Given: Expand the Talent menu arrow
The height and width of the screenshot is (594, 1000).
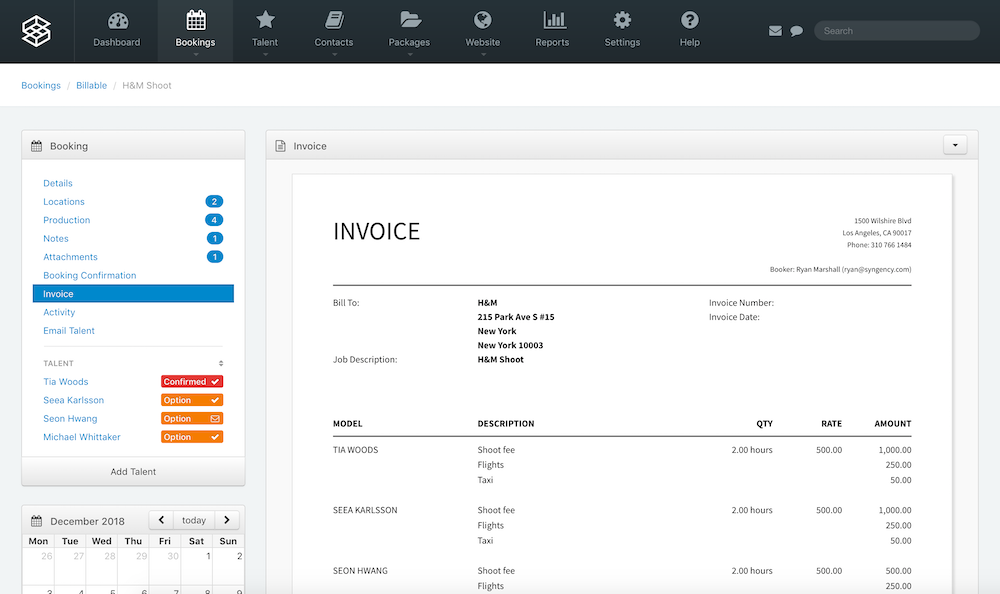Looking at the screenshot, I should (265, 55).
